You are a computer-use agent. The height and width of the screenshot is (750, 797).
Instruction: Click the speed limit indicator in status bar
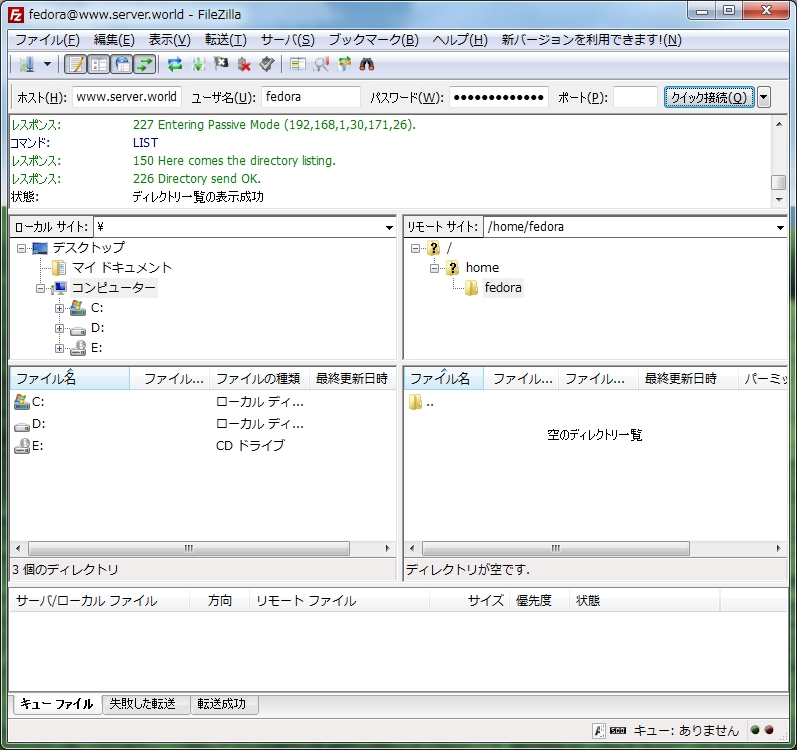[618, 730]
